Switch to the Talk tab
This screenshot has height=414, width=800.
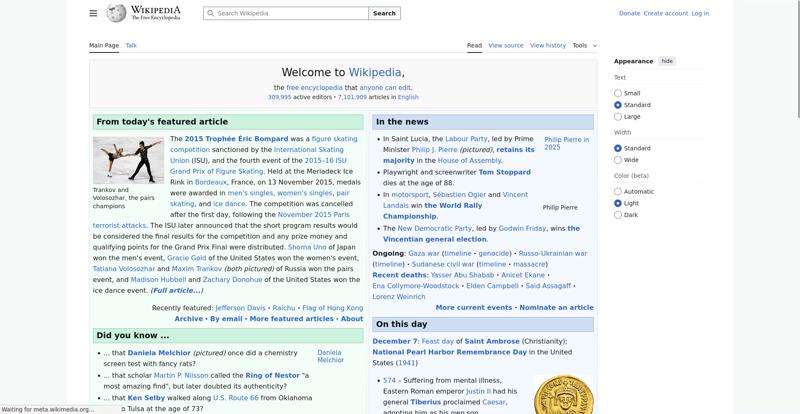tap(131, 45)
